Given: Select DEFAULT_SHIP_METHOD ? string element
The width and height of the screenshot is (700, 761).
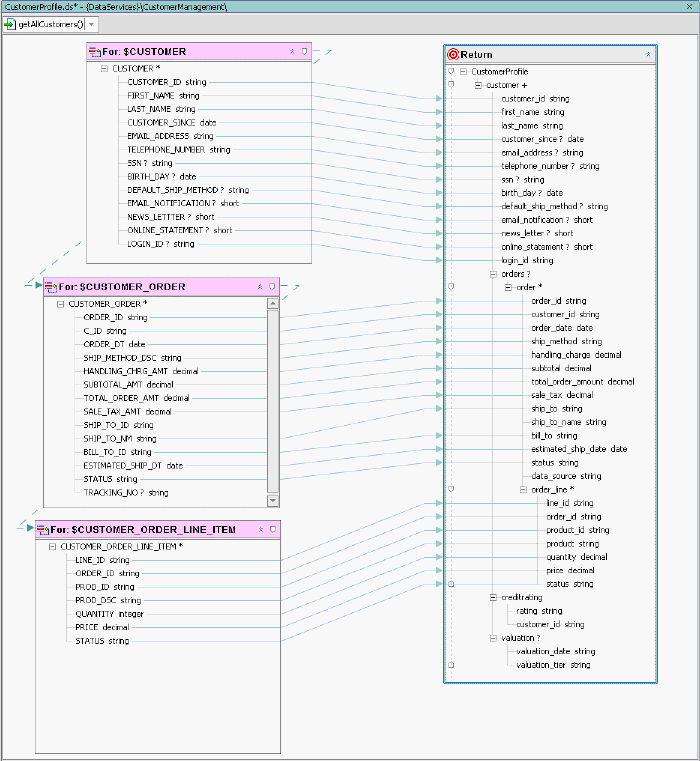Looking at the screenshot, I should click(188, 190).
